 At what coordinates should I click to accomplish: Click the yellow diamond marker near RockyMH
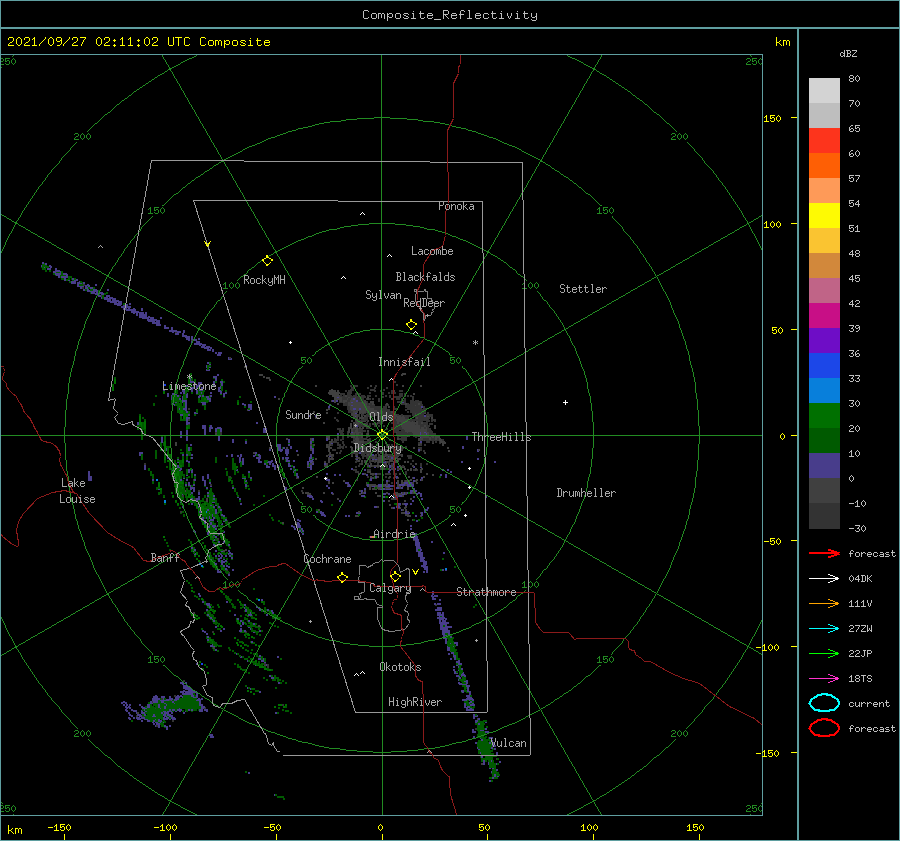coord(267,261)
